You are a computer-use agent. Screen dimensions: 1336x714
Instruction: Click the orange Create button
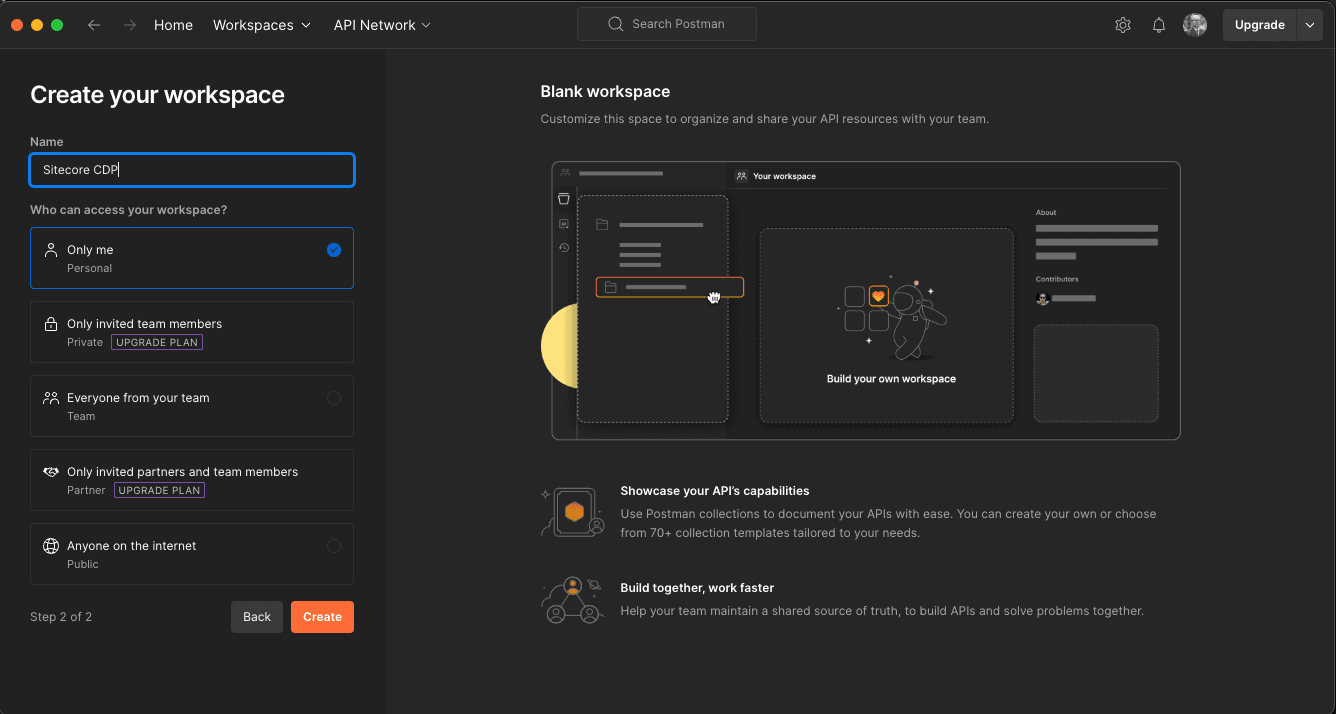point(322,617)
